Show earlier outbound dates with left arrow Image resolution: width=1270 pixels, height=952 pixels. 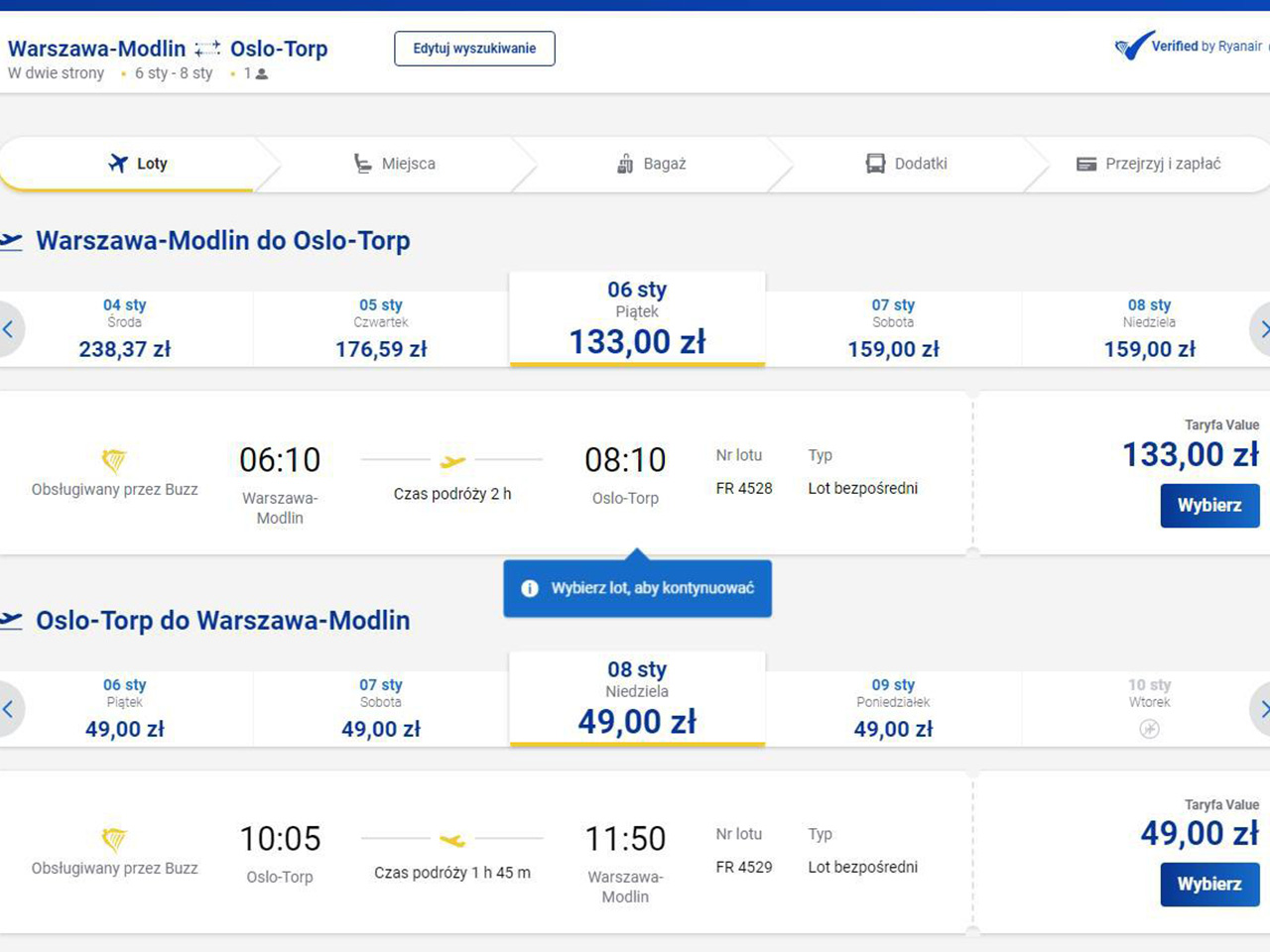point(8,329)
